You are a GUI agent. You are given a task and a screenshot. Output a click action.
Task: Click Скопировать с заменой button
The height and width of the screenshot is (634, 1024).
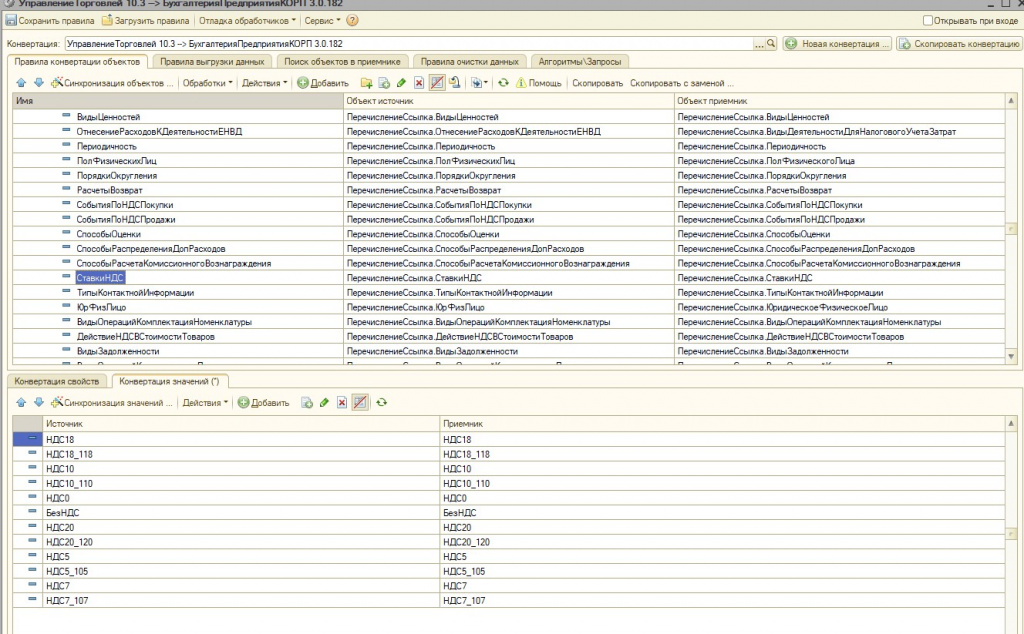(682, 83)
